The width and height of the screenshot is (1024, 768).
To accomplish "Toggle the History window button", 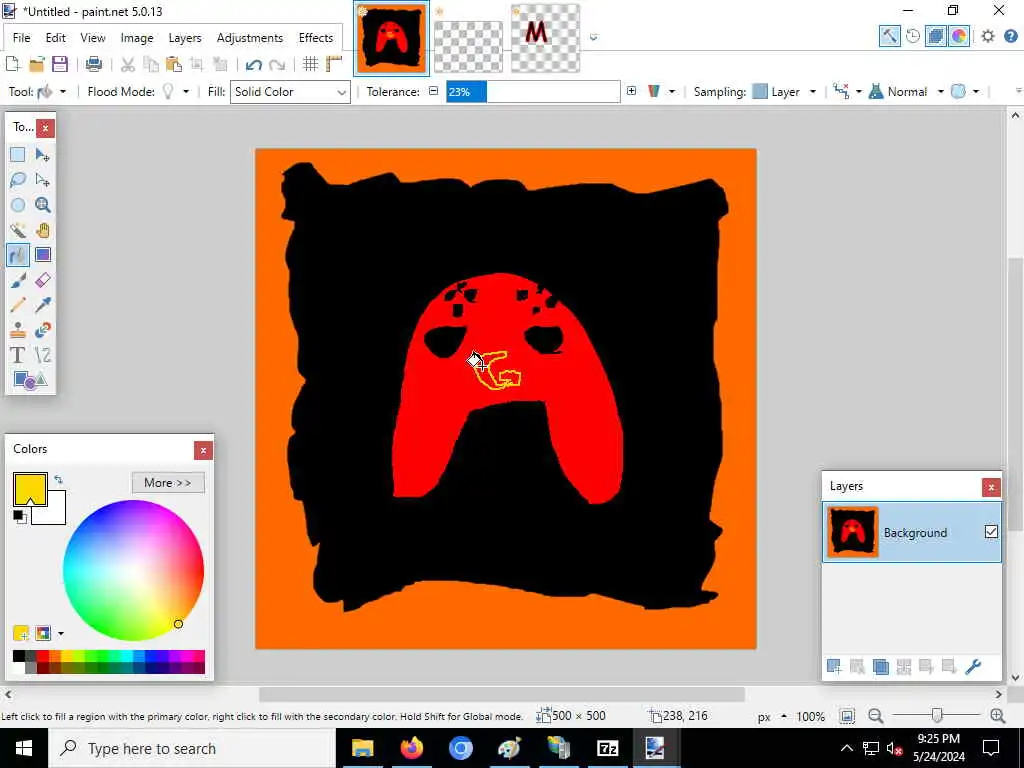I will 913,36.
